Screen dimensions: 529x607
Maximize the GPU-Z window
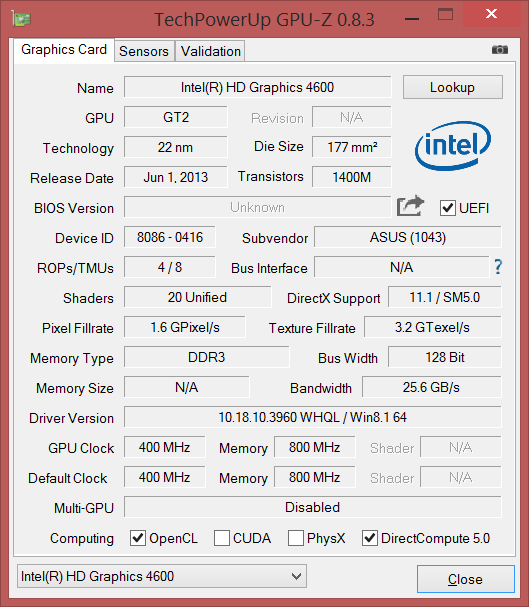point(445,15)
